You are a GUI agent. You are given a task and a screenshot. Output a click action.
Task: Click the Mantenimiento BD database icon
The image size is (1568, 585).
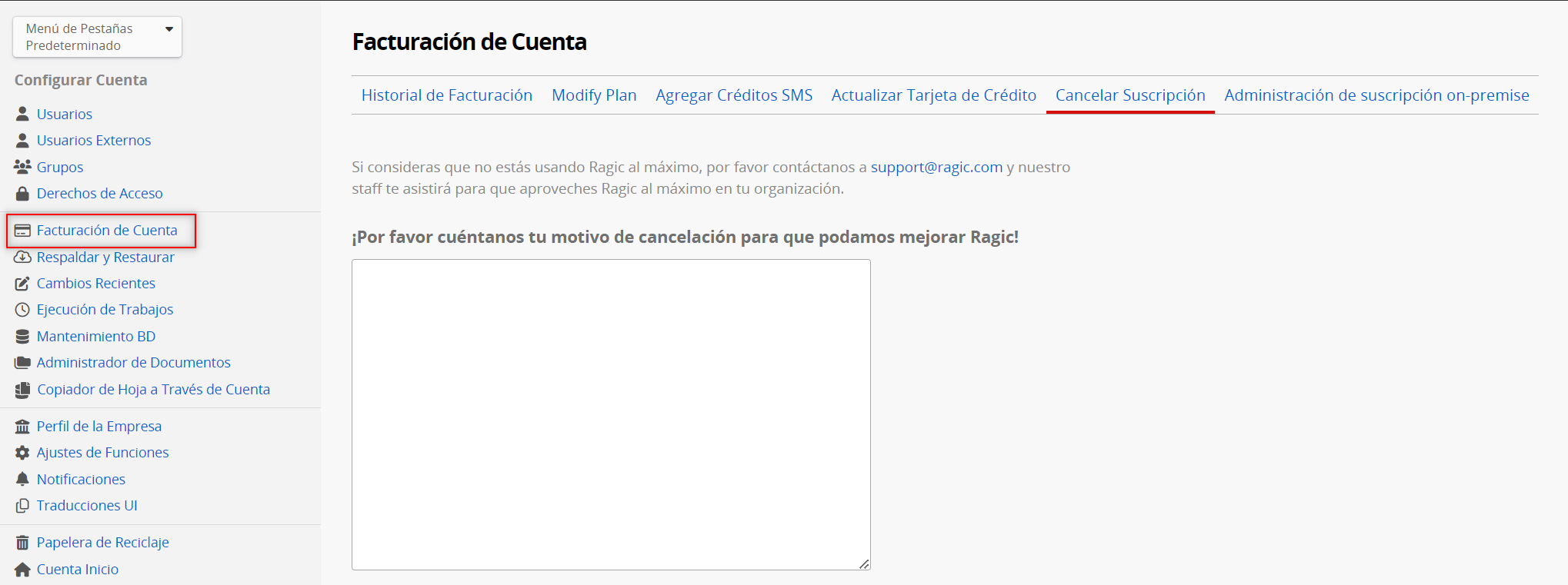pos(22,337)
